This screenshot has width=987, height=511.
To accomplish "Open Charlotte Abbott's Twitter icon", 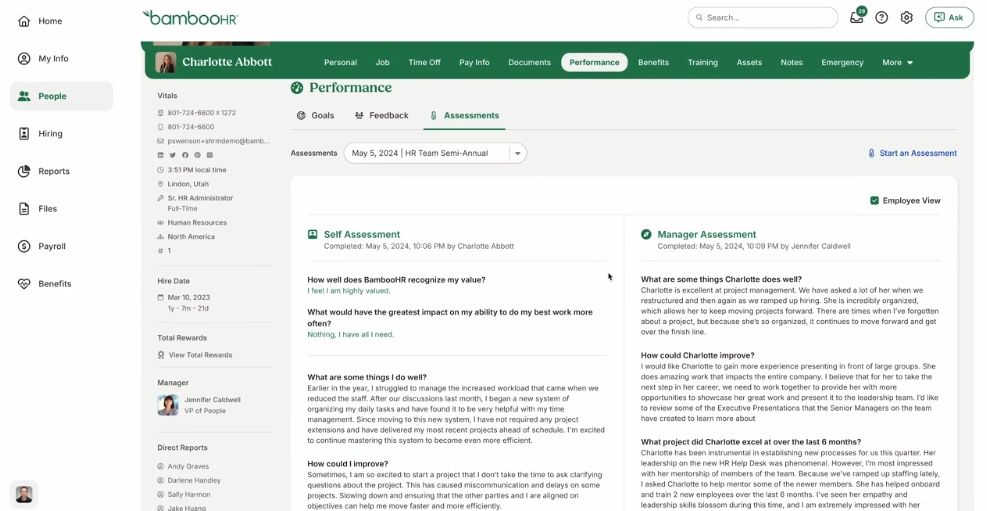I will 172,155.
